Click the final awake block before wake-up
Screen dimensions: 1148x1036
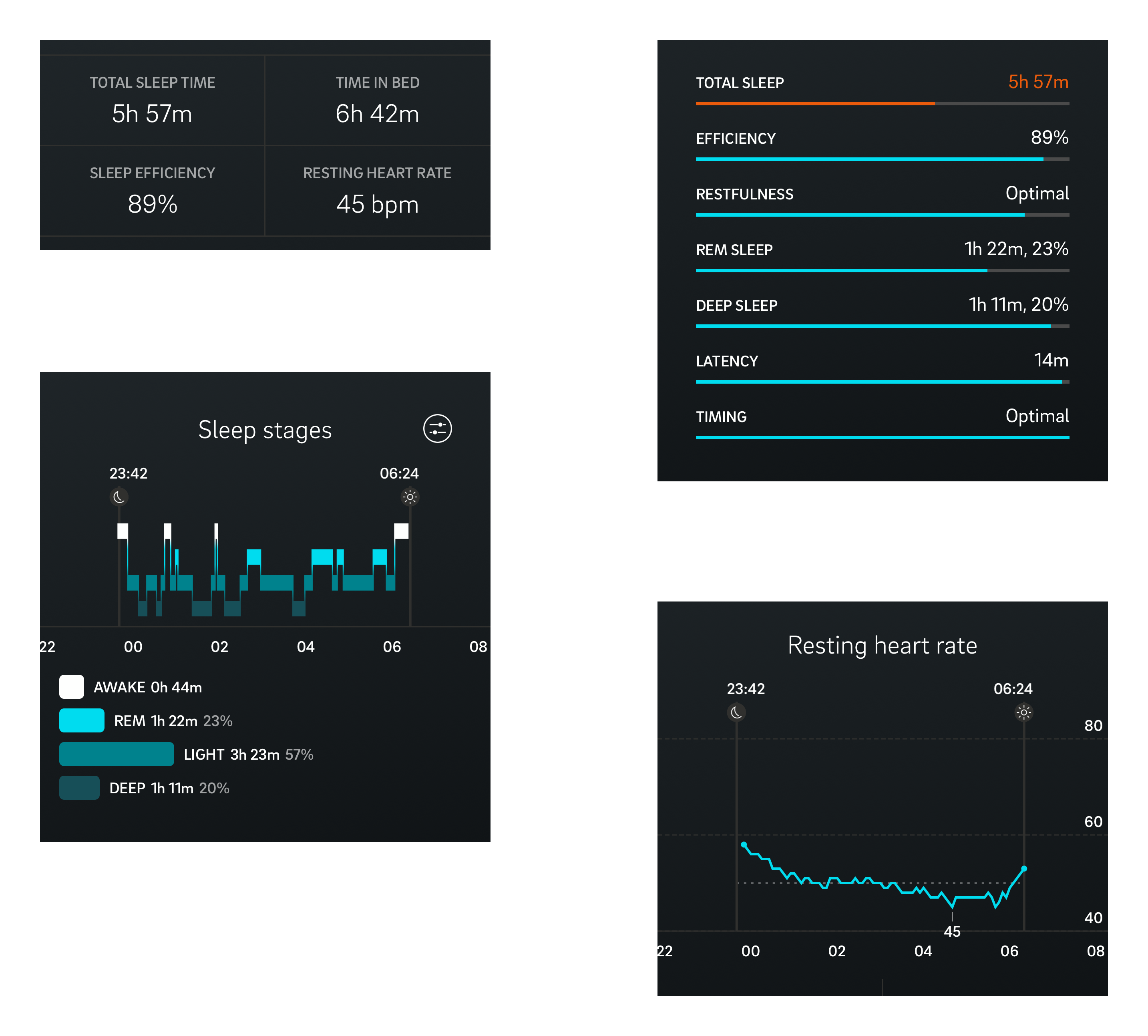click(401, 531)
